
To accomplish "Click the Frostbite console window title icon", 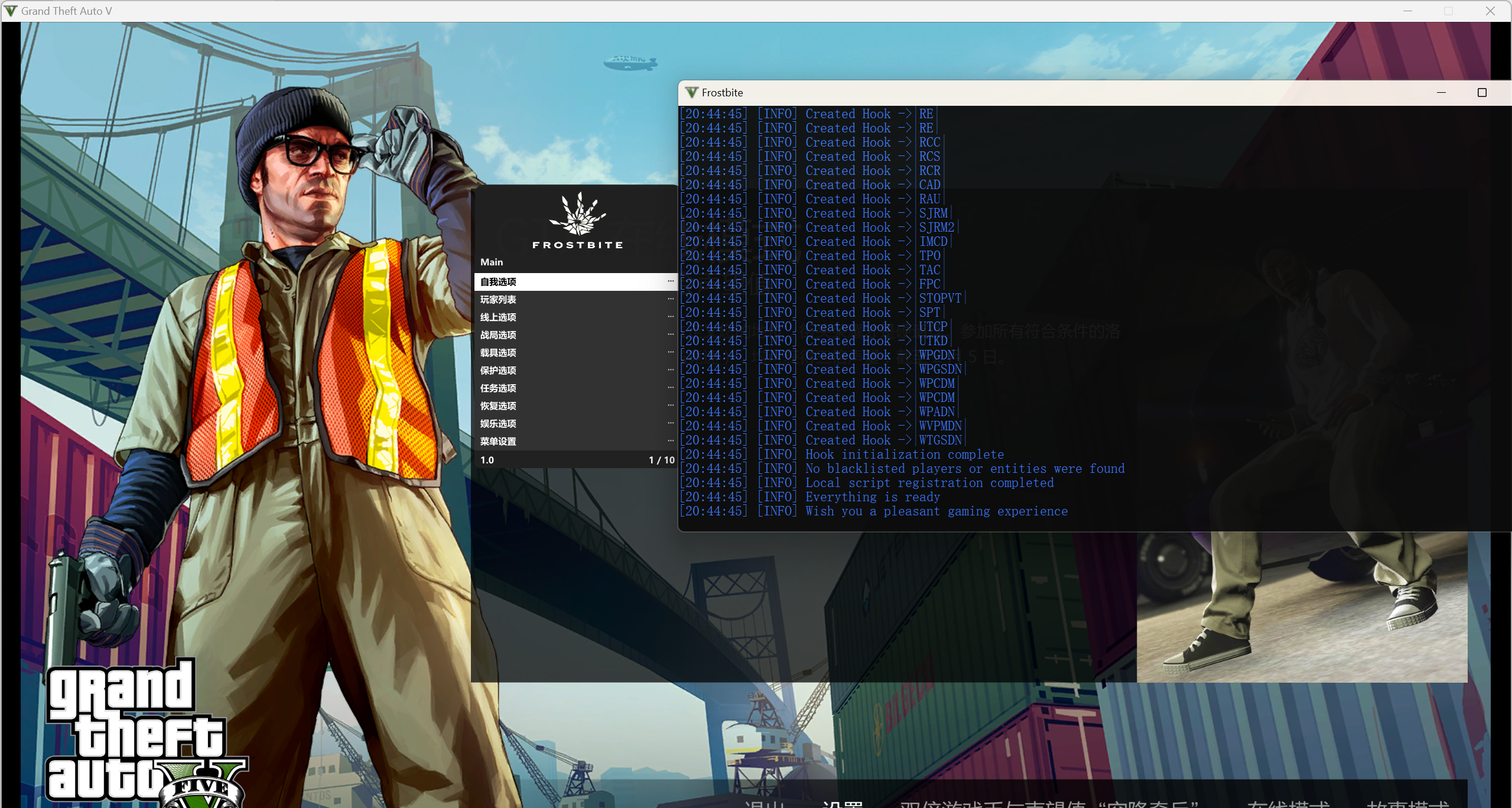I will click(x=691, y=93).
